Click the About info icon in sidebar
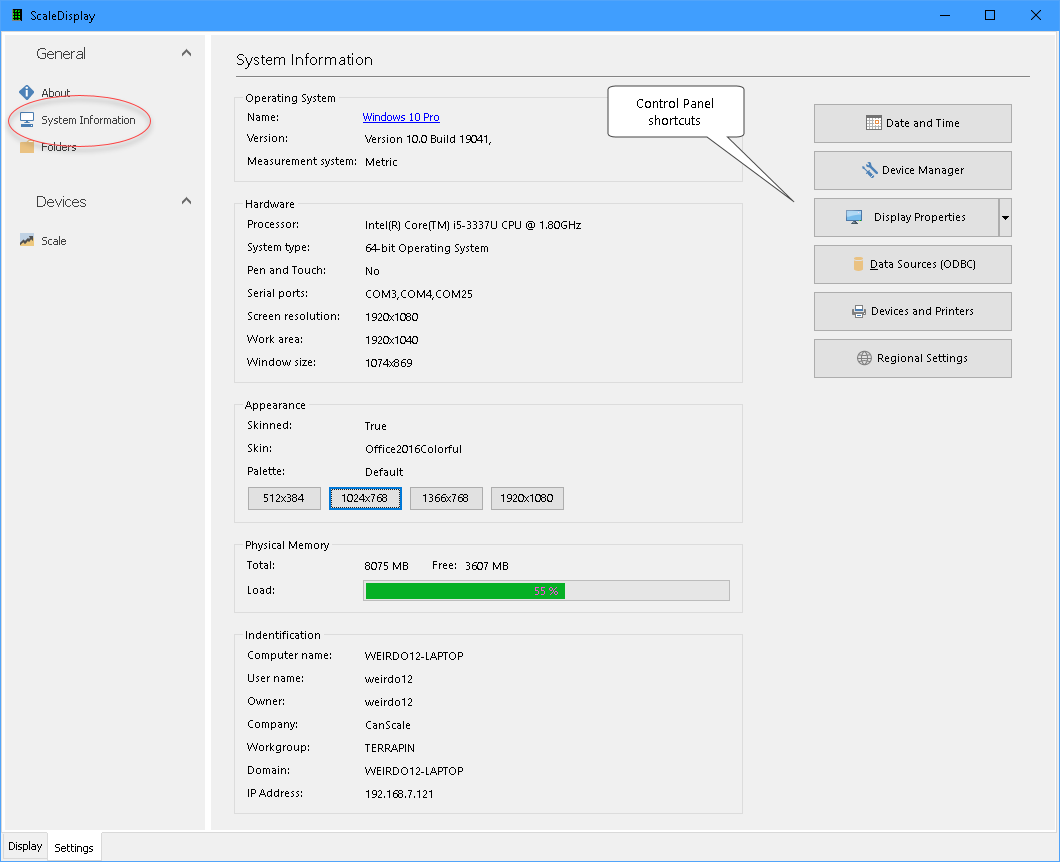 (27, 93)
